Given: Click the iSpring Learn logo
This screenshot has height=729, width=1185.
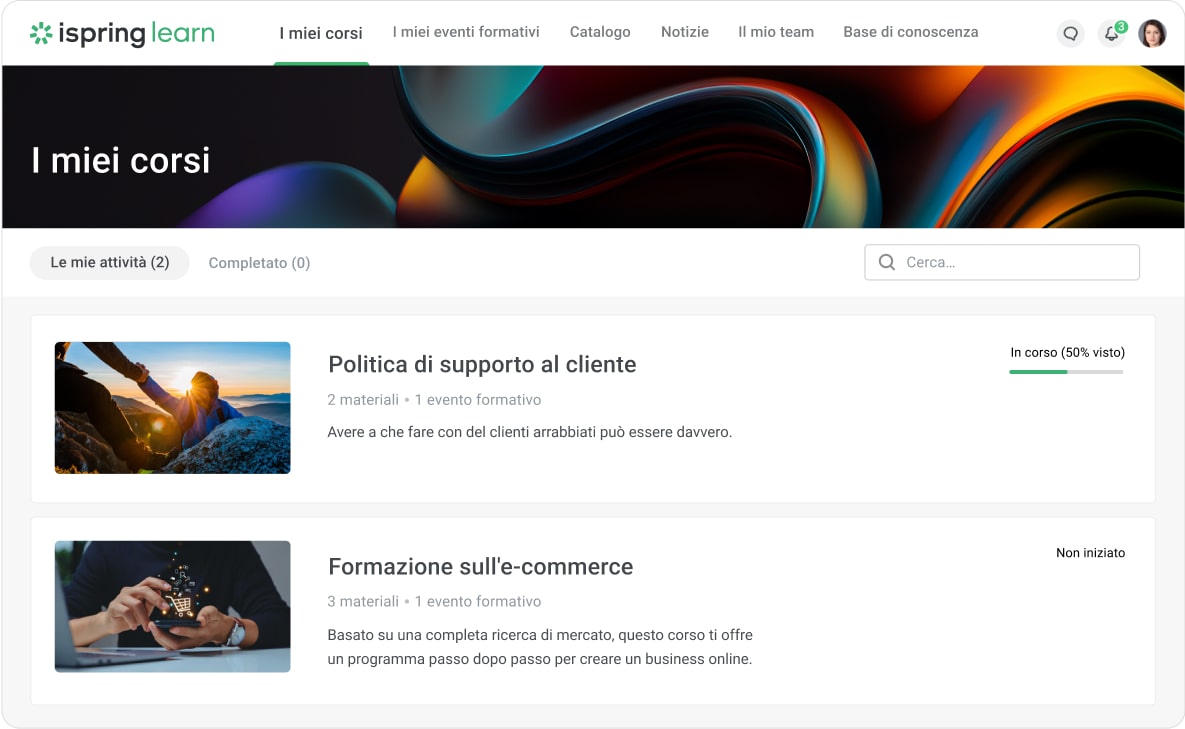Looking at the screenshot, I should pos(120,32).
